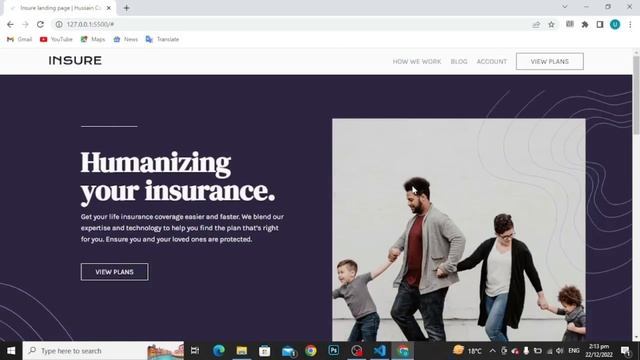640x360 pixels.
Task: Open the clock showing 2:13 pm
Action: [x=599, y=351]
